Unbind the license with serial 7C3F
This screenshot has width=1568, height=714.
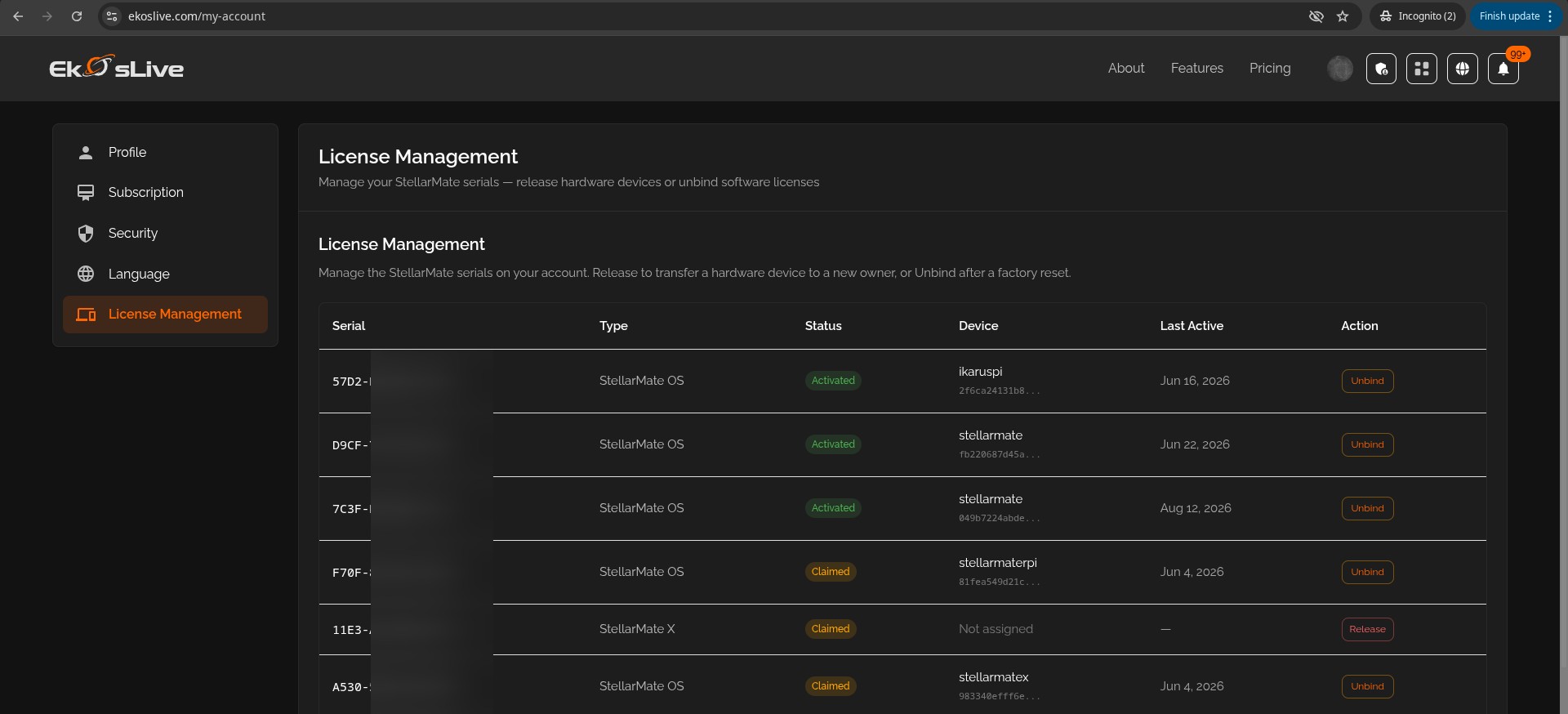point(1367,508)
